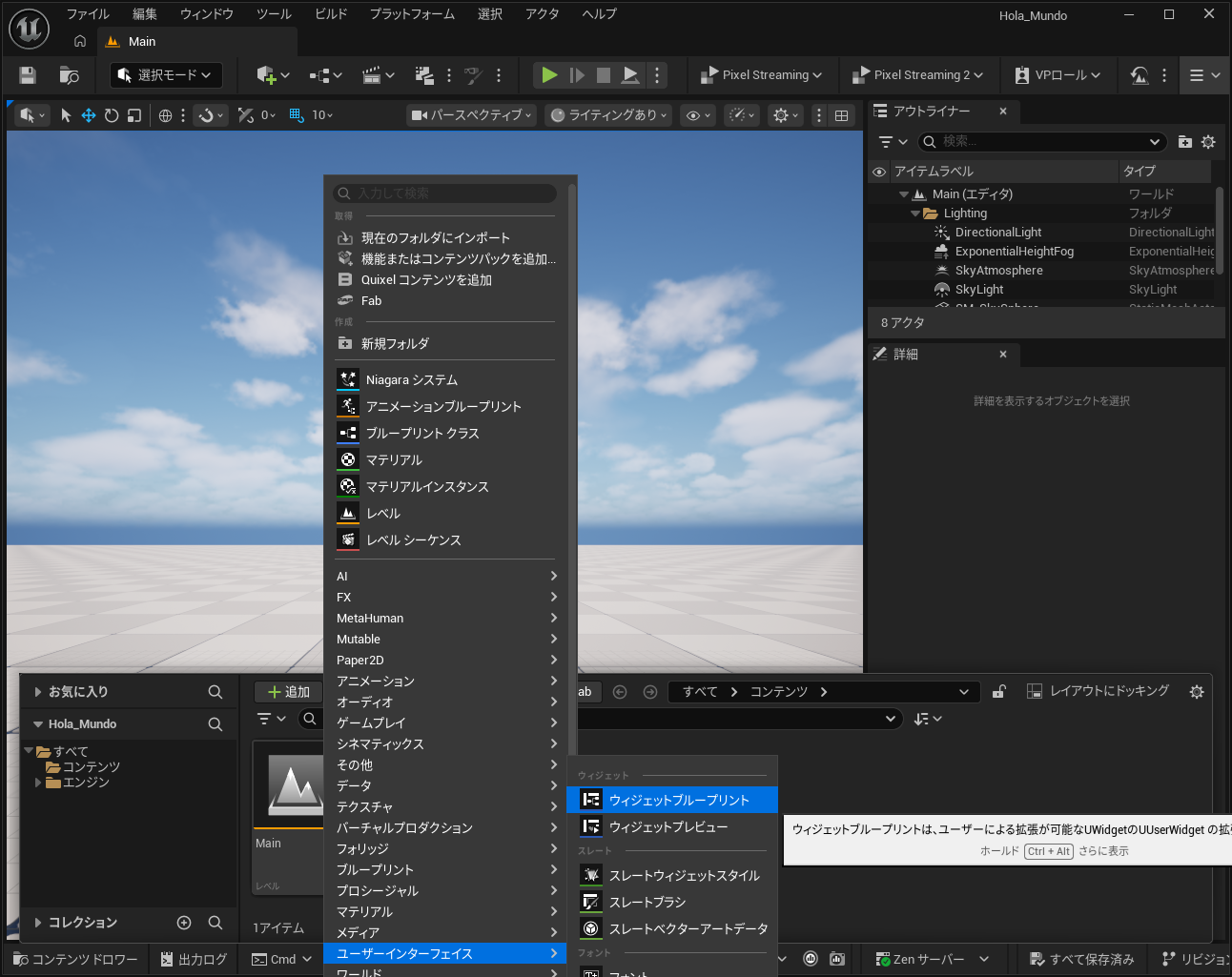Image resolution: width=1232 pixels, height=977 pixels.
Task: Select SkyAtmosphere in the Outliner
Action: point(998,271)
